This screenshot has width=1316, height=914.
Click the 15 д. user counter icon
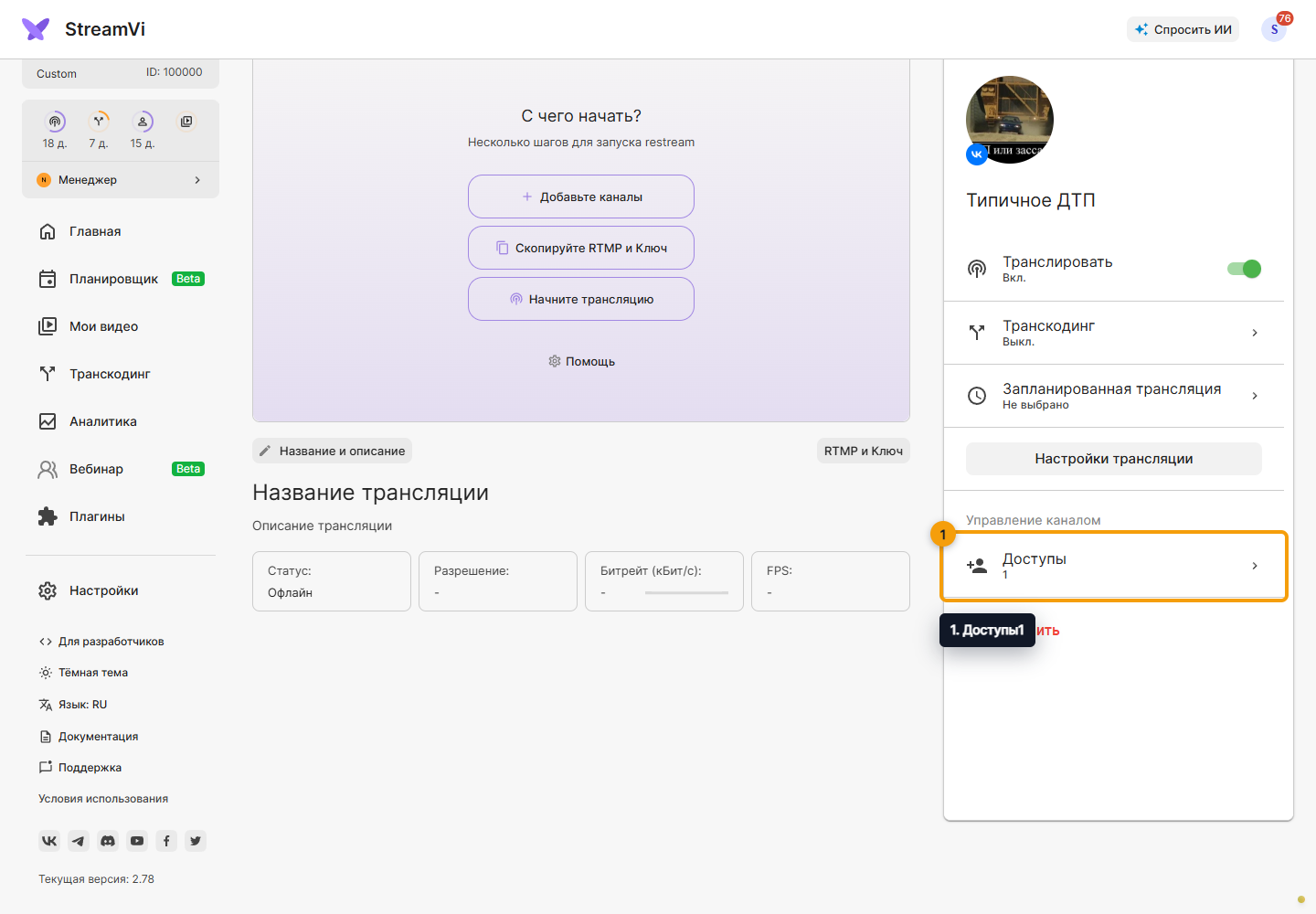pyautogui.click(x=143, y=122)
